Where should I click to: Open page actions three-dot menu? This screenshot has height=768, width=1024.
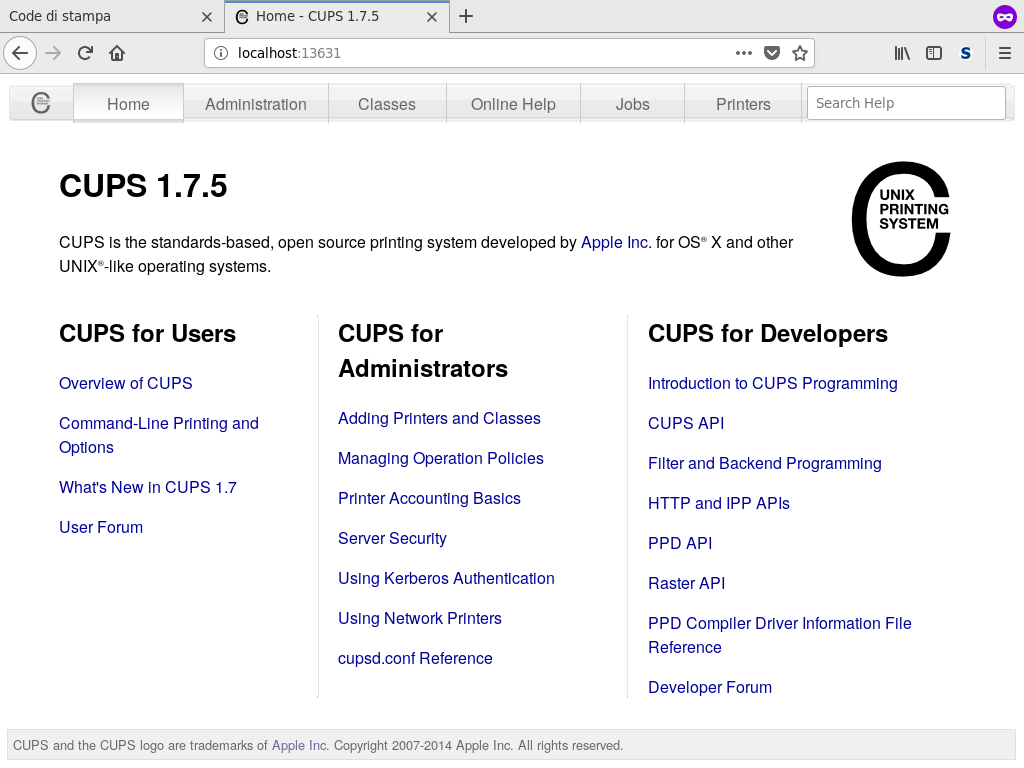(x=743, y=53)
